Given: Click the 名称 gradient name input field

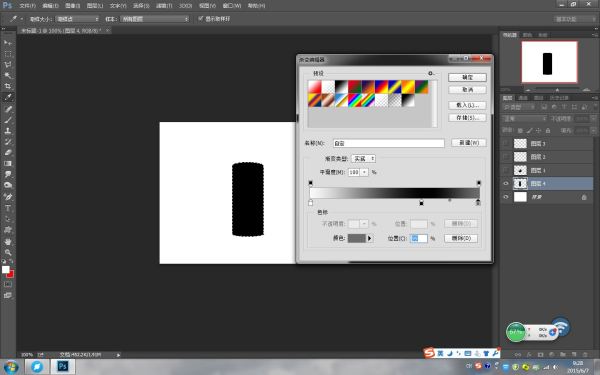Looking at the screenshot, I should pos(388,143).
